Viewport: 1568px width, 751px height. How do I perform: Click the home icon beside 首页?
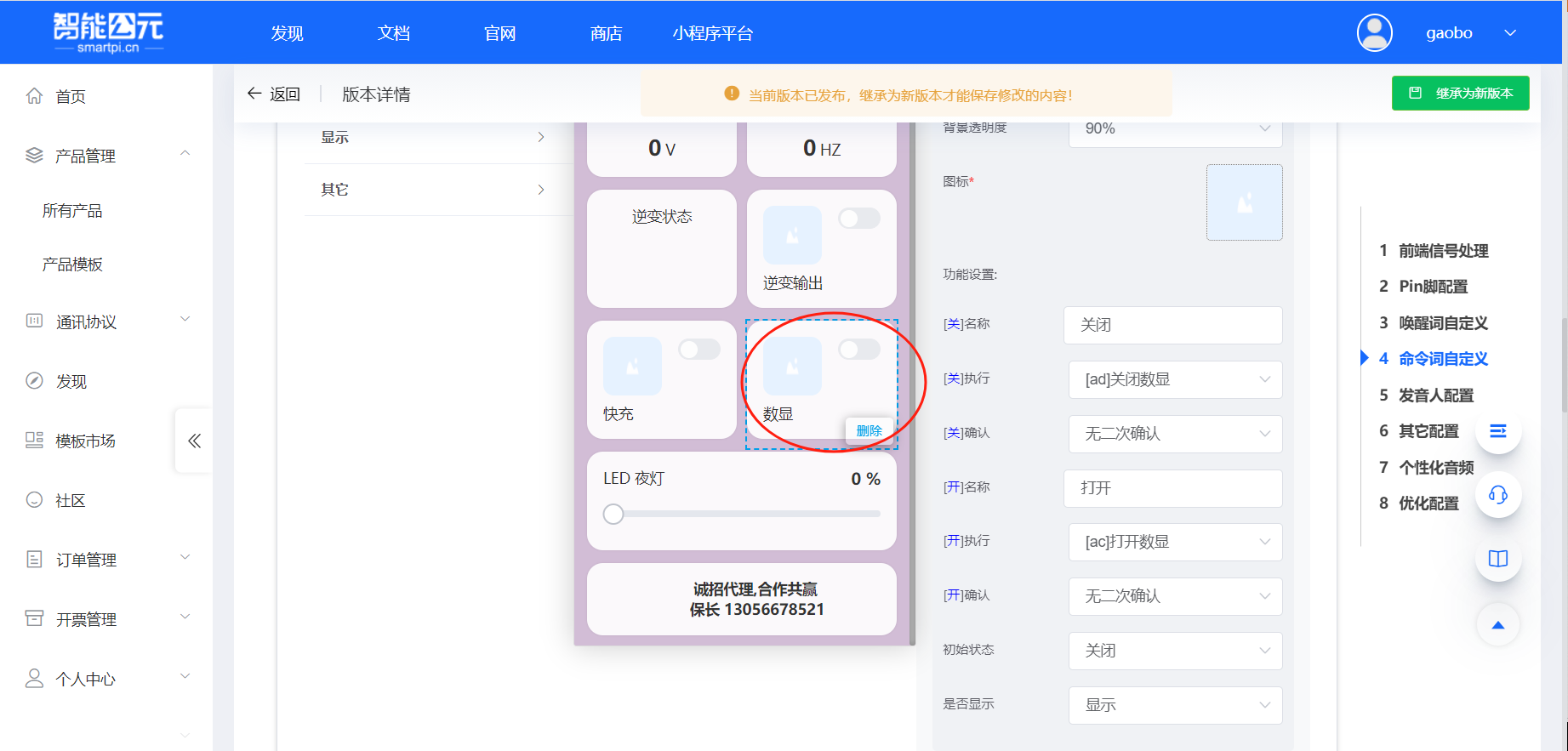[34, 96]
